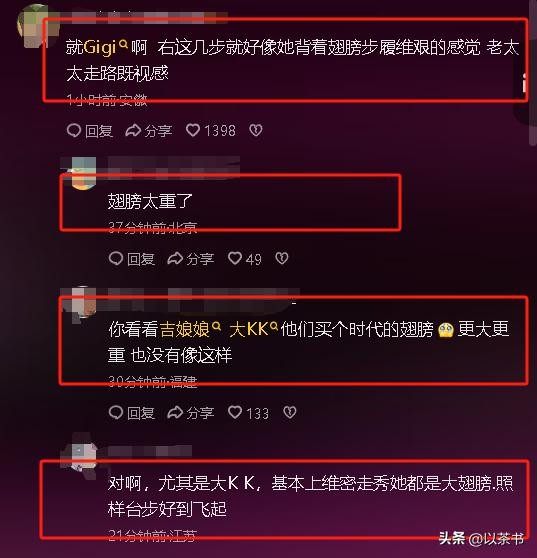The height and width of the screenshot is (558, 537).
Task: Reply to the 翅膀太重了 comment
Action: (x=132, y=259)
